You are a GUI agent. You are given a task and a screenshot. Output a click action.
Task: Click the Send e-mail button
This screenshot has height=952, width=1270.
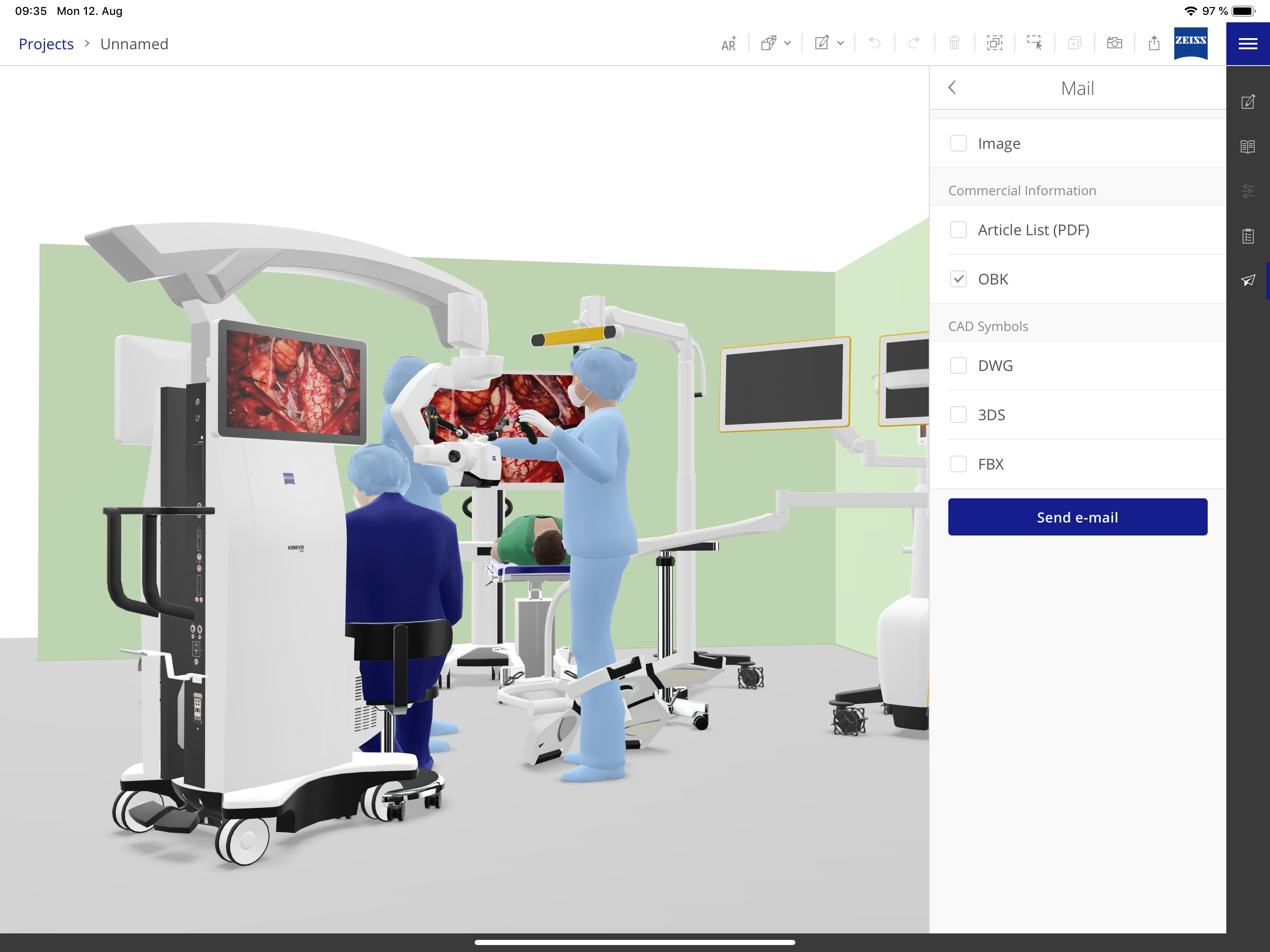(1078, 517)
